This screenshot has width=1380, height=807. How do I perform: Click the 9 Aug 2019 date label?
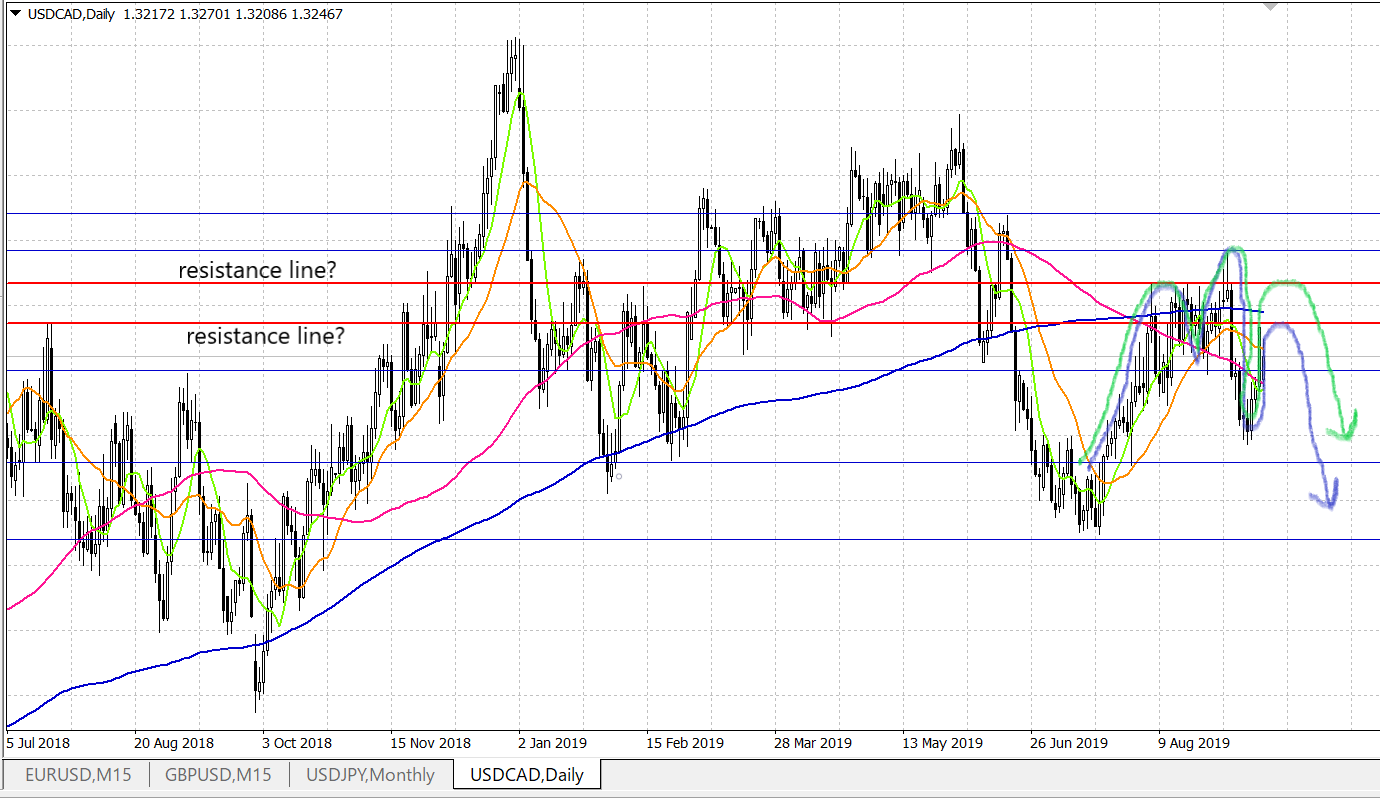tap(1194, 743)
